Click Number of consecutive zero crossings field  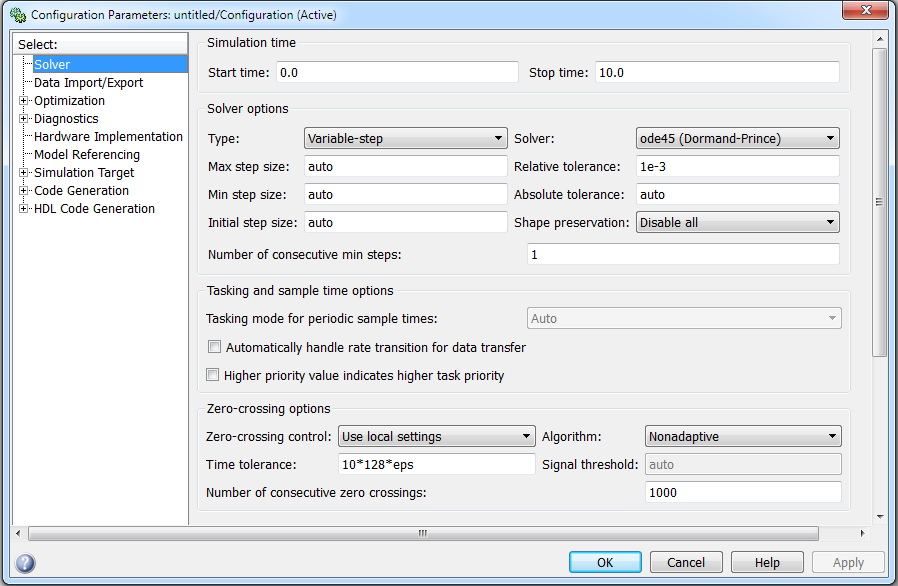point(743,493)
